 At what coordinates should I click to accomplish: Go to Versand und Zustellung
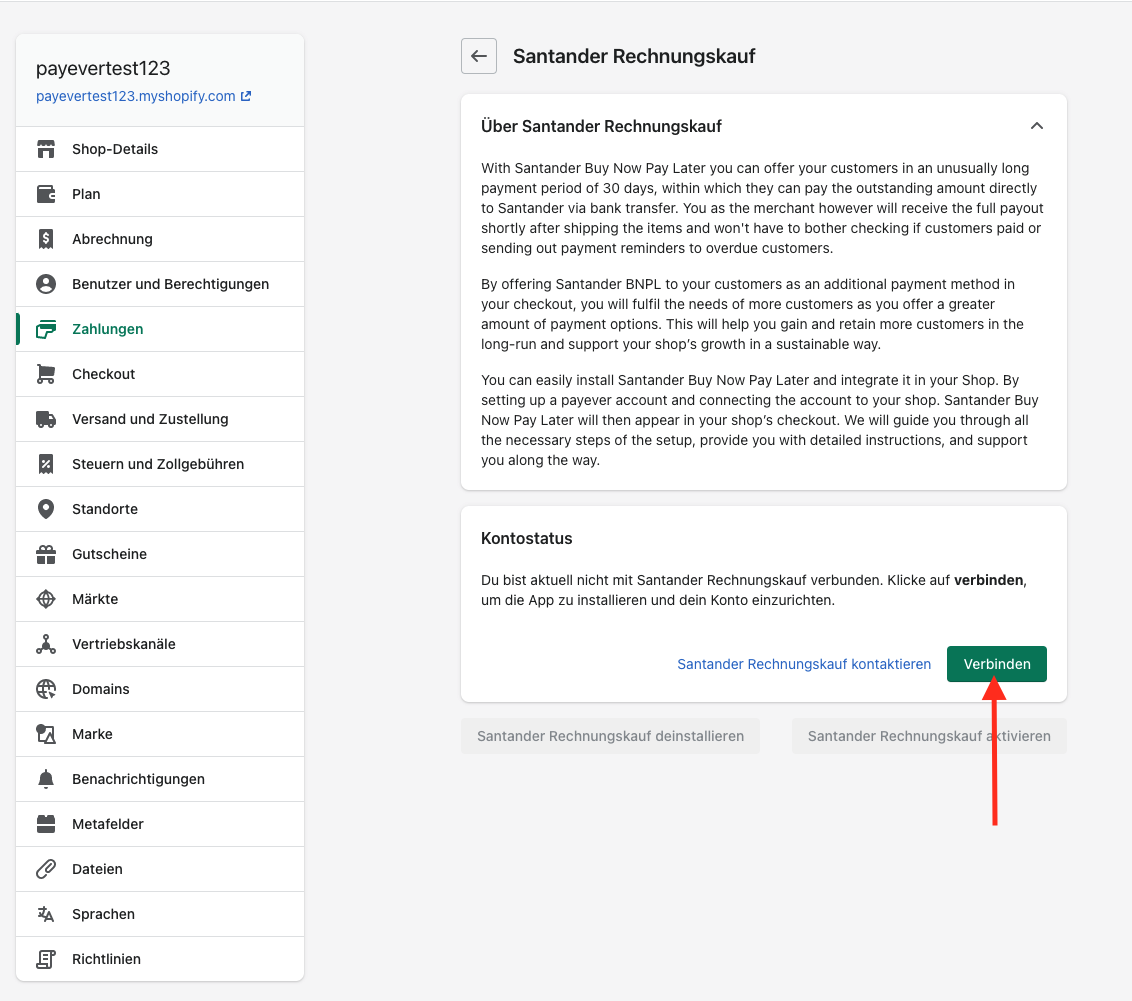(x=160, y=419)
